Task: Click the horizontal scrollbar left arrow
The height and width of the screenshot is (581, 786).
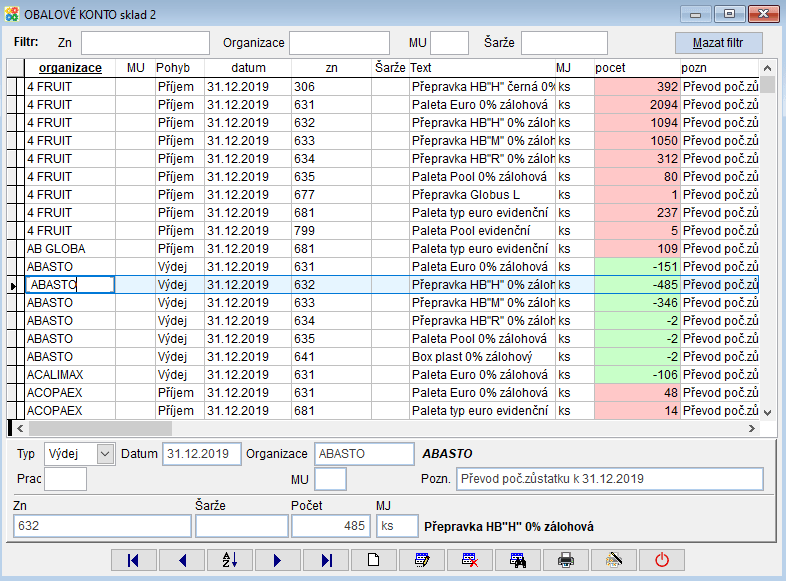Action: (20, 429)
